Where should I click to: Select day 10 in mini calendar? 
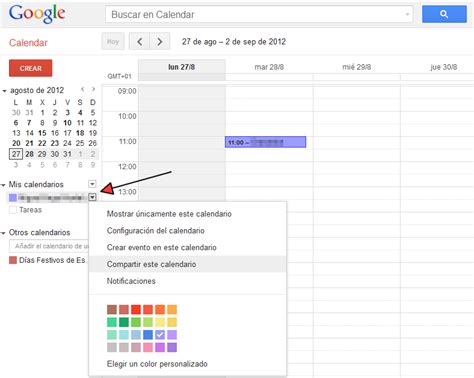[x=67, y=123]
